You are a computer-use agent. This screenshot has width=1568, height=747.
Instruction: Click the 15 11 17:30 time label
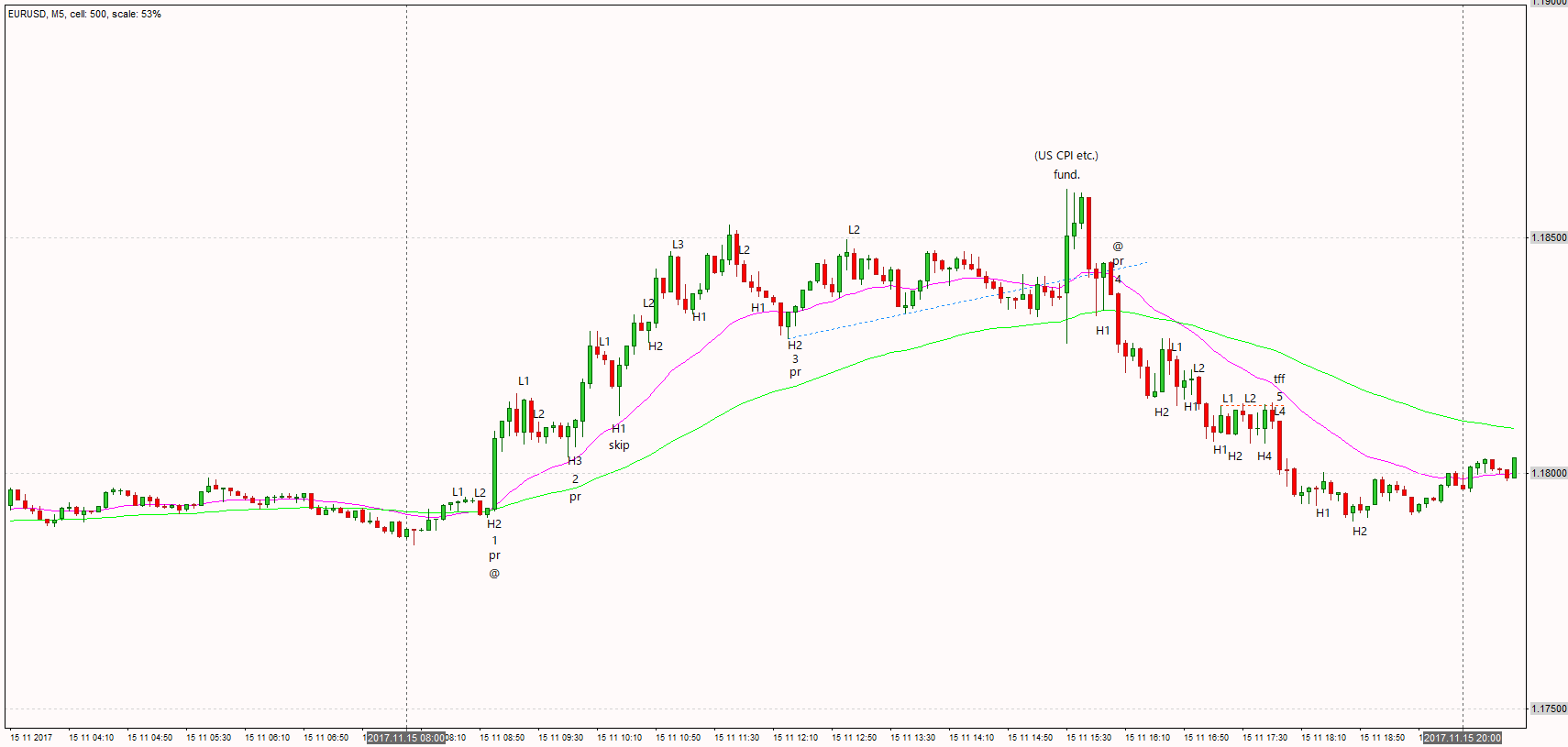tap(1264, 738)
